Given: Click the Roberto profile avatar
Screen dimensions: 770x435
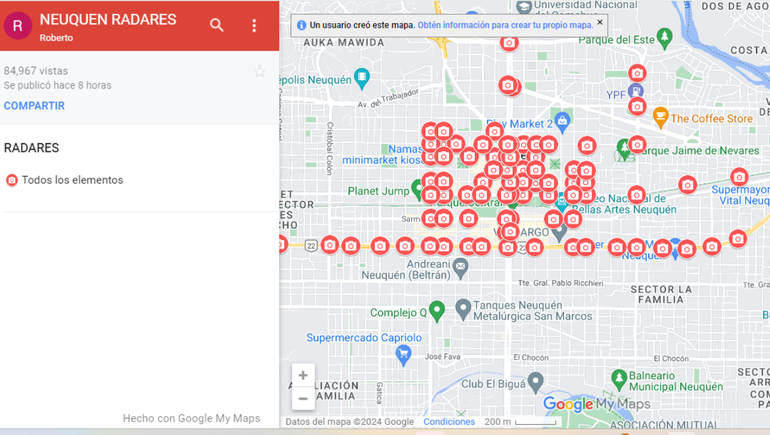Looking at the screenshot, I should (x=18, y=26).
